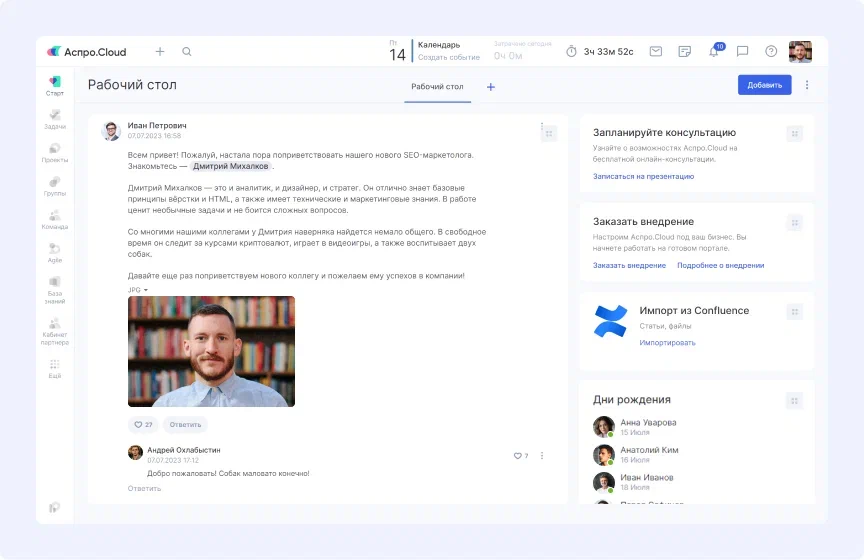This screenshot has width=864, height=560.
Task: Open the page options three-dot menu
Action: [x=807, y=85]
